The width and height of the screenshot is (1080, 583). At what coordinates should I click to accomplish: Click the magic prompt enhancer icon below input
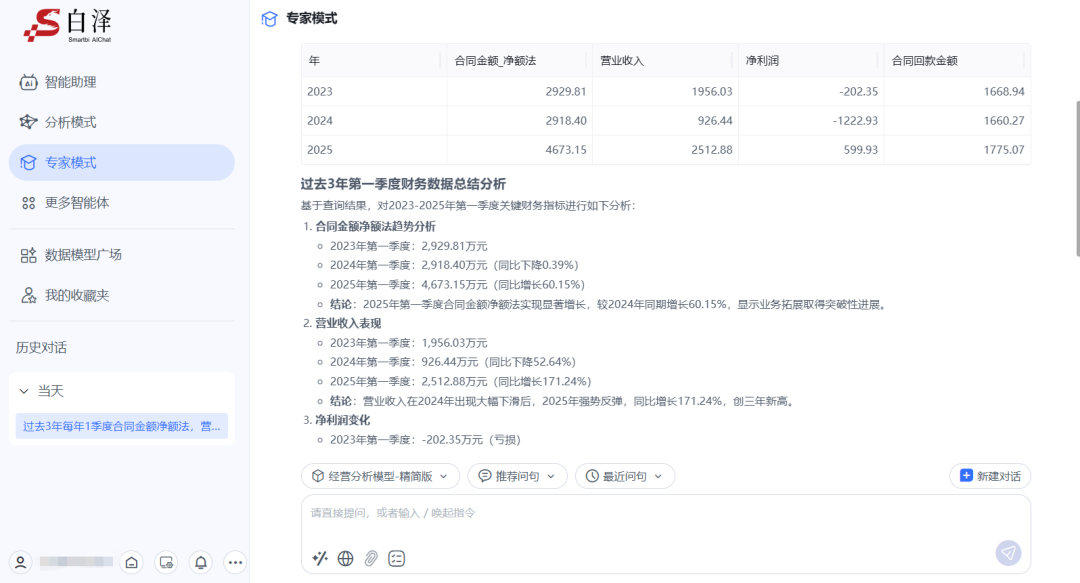pos(320,558)
